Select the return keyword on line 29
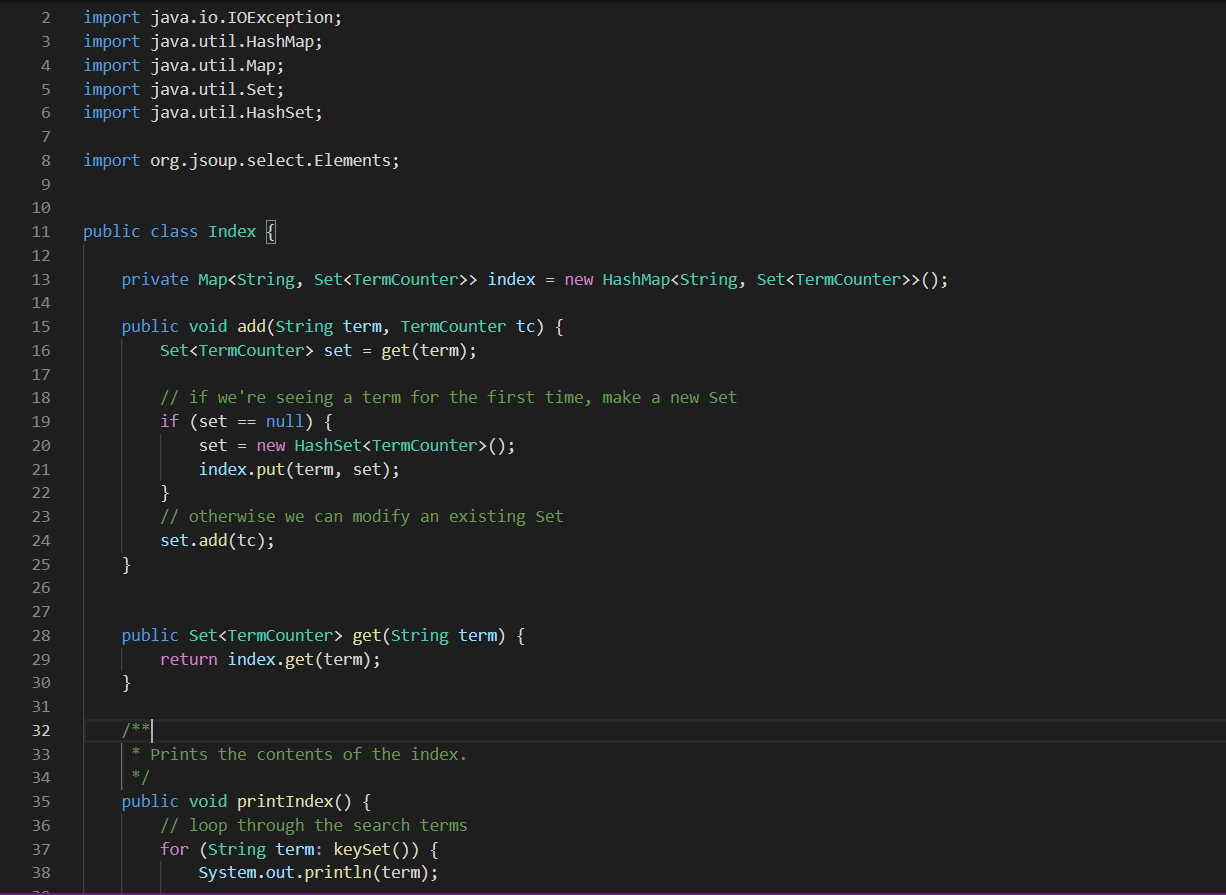The image size is (1226, 895). point(188,659)
